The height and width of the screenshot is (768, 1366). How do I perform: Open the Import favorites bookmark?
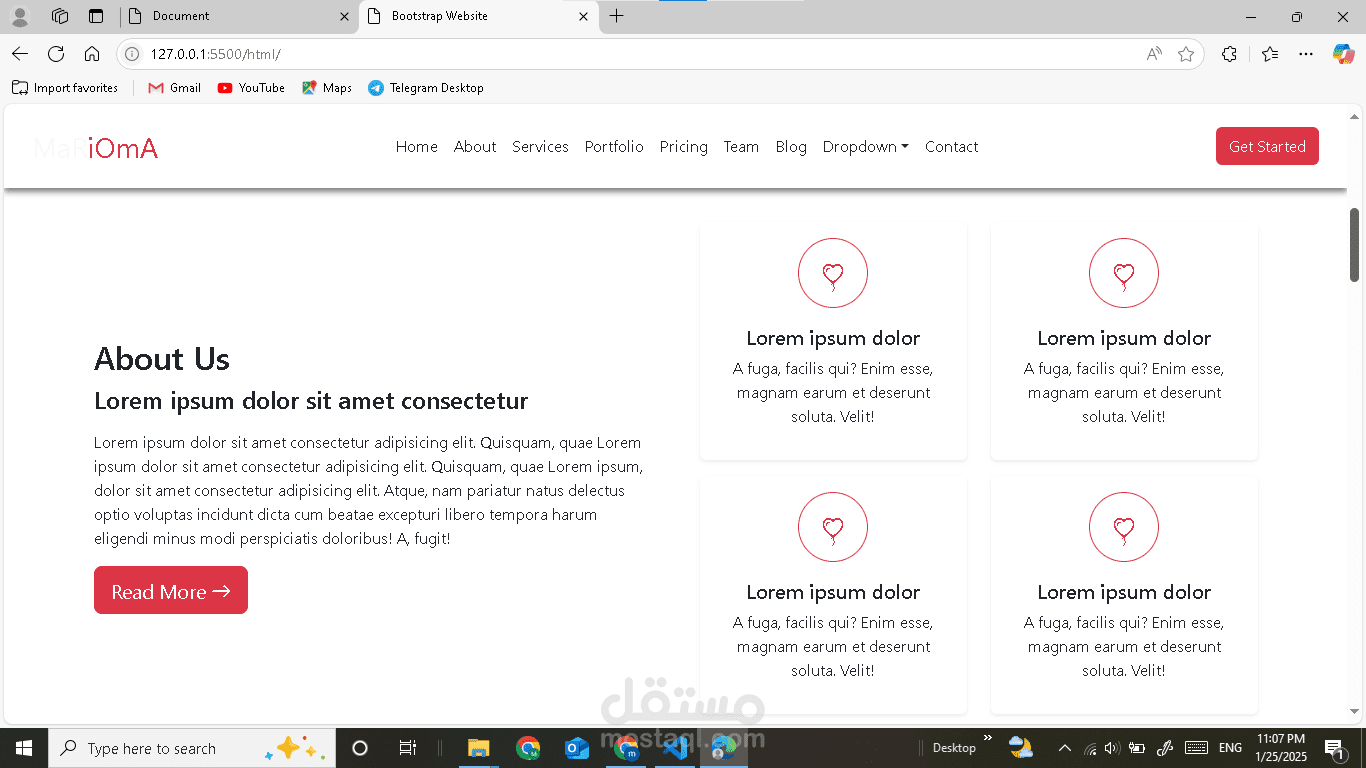[65, 88]
